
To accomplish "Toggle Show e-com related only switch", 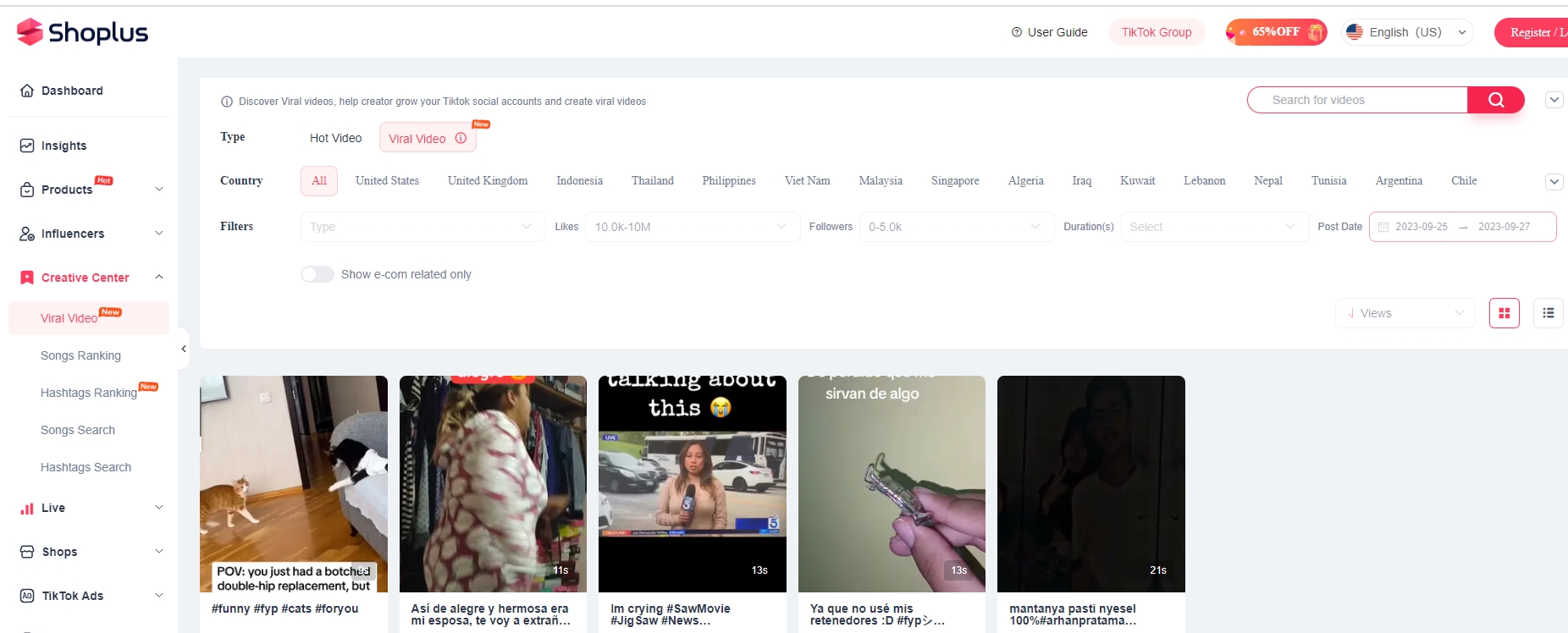I will 317,274.
